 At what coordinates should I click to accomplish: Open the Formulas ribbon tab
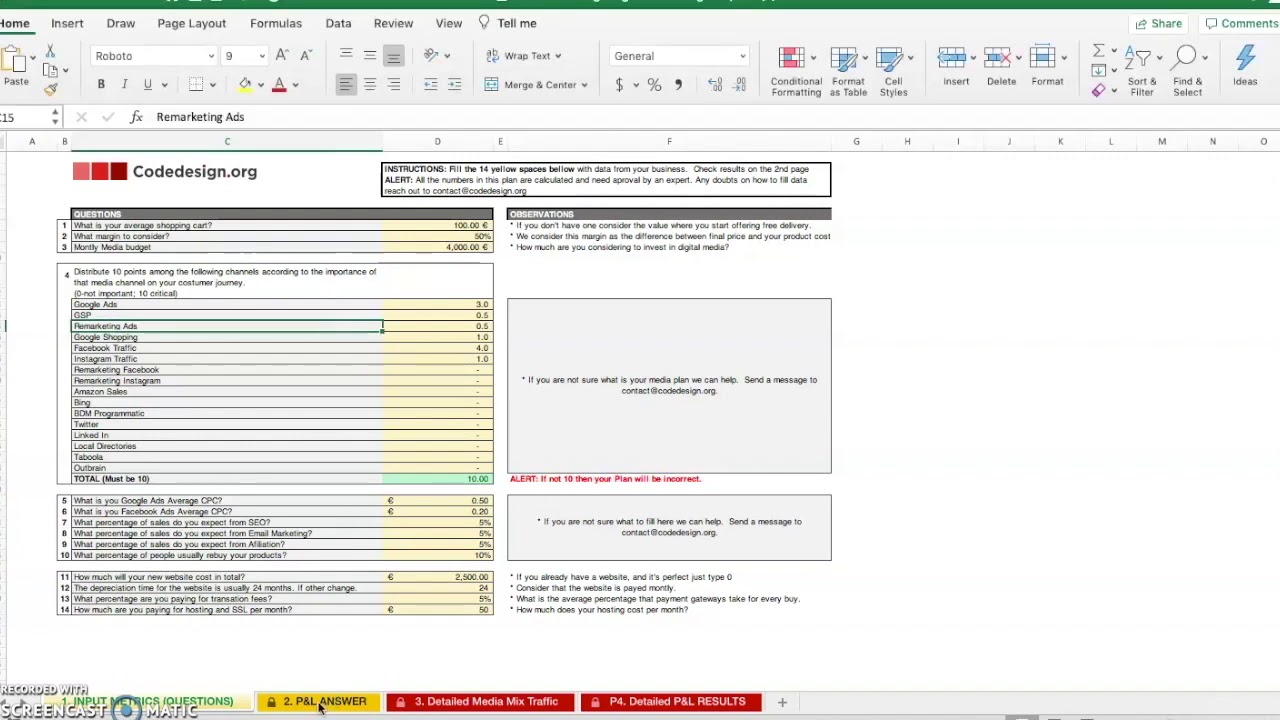click(276, 23)
